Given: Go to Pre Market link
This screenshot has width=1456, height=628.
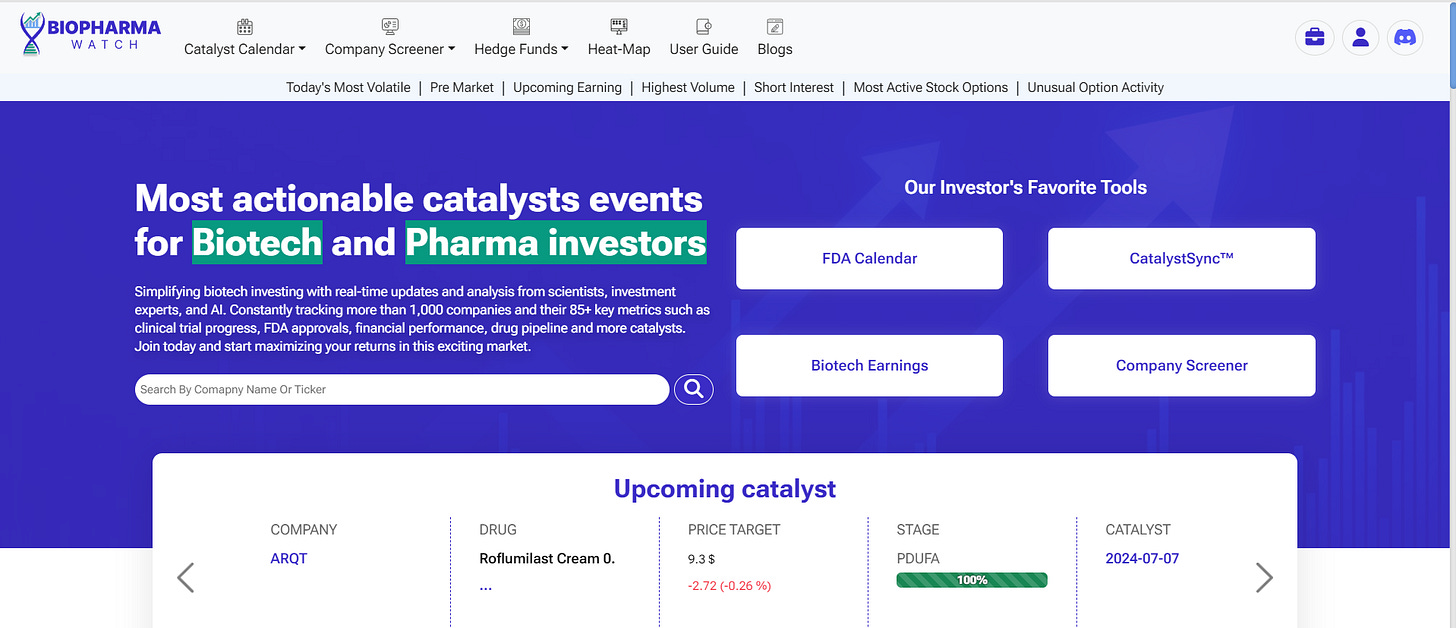Looking at the screenshot, I should [462, 87].
